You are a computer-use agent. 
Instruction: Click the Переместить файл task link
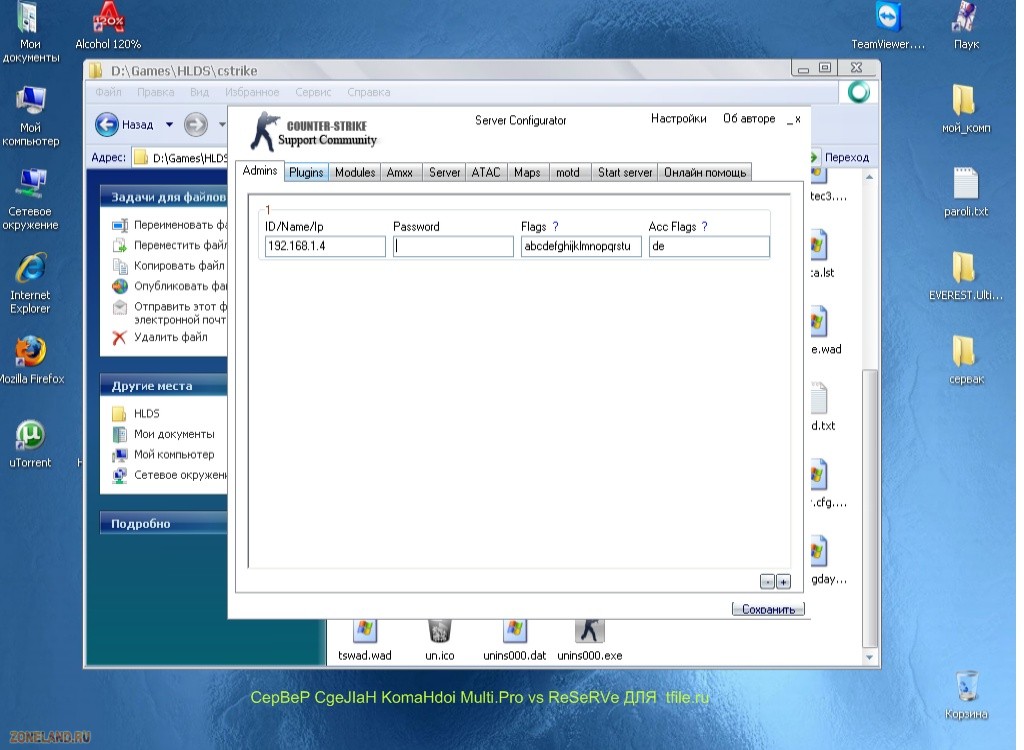tap(170, 245)
